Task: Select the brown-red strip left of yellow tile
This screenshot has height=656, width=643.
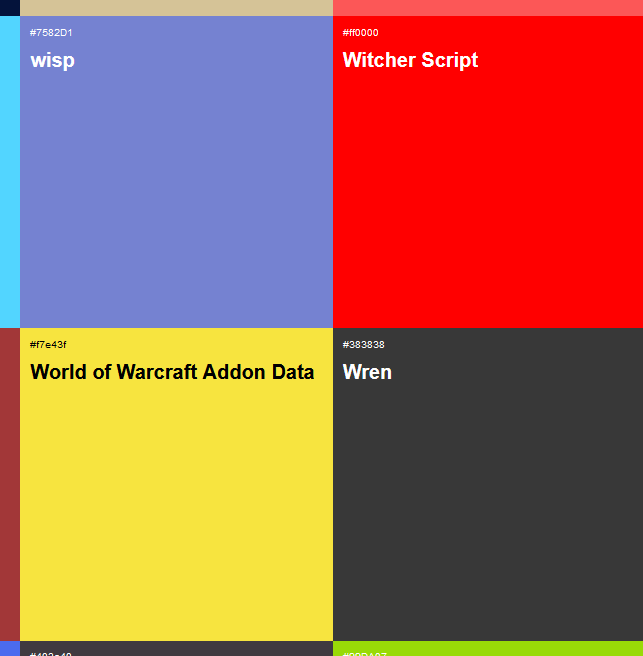Action: [x=9, y=484]
